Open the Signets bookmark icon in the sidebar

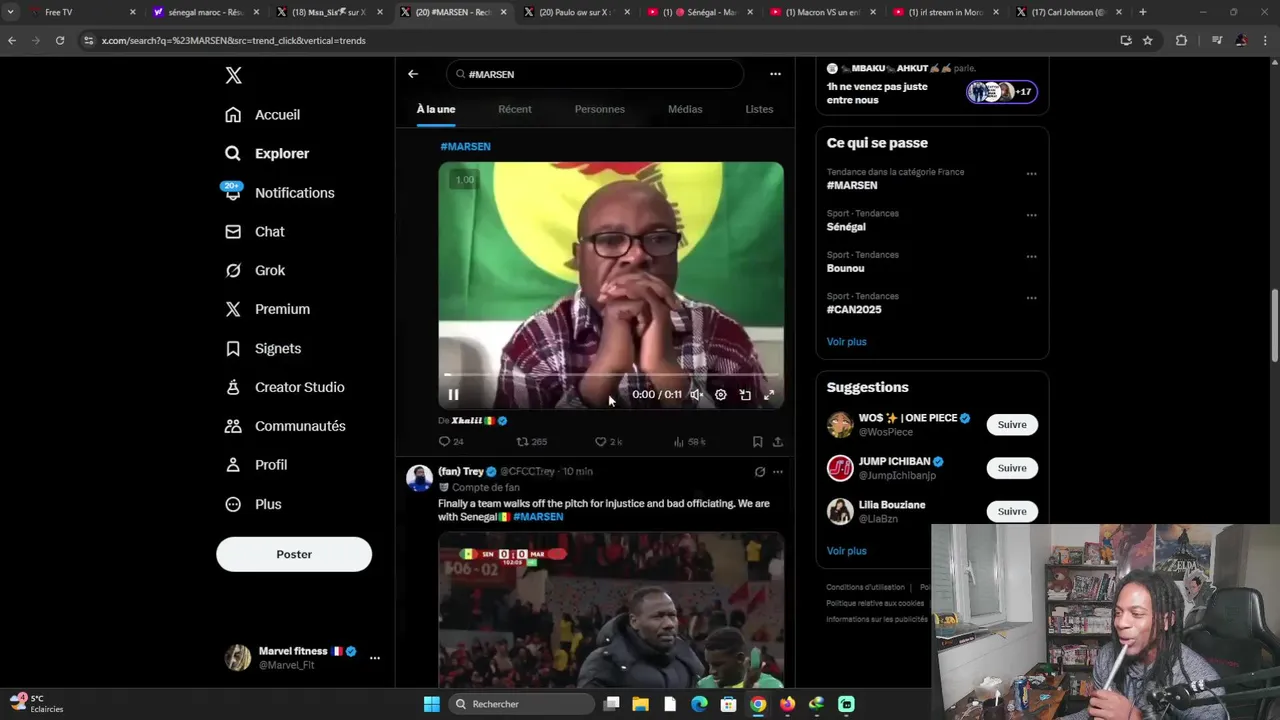coord(233,349)
